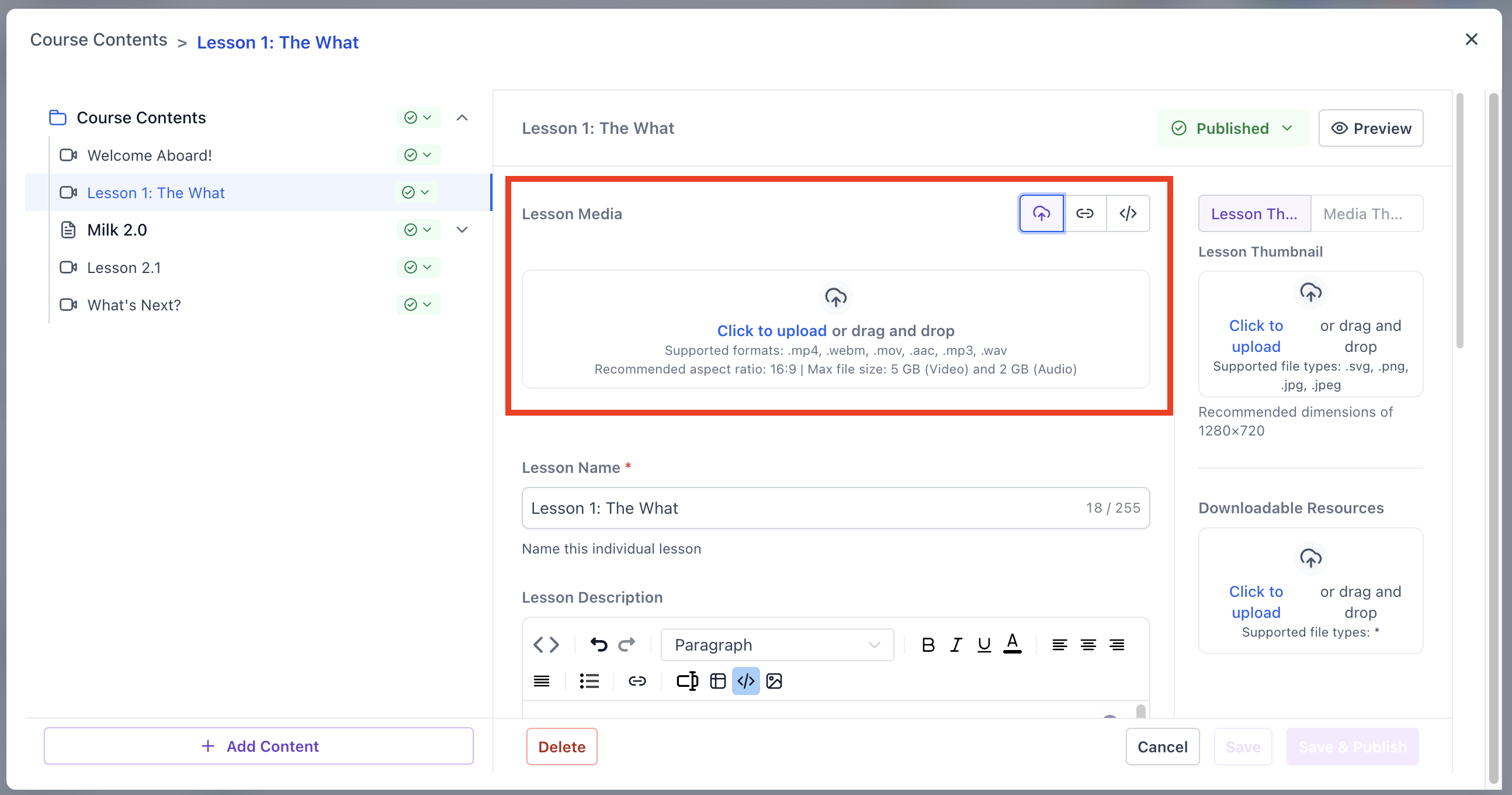The width and height of the screenshot is (1512, 795).
Task: Click the Add Content button
Action: 259,746
